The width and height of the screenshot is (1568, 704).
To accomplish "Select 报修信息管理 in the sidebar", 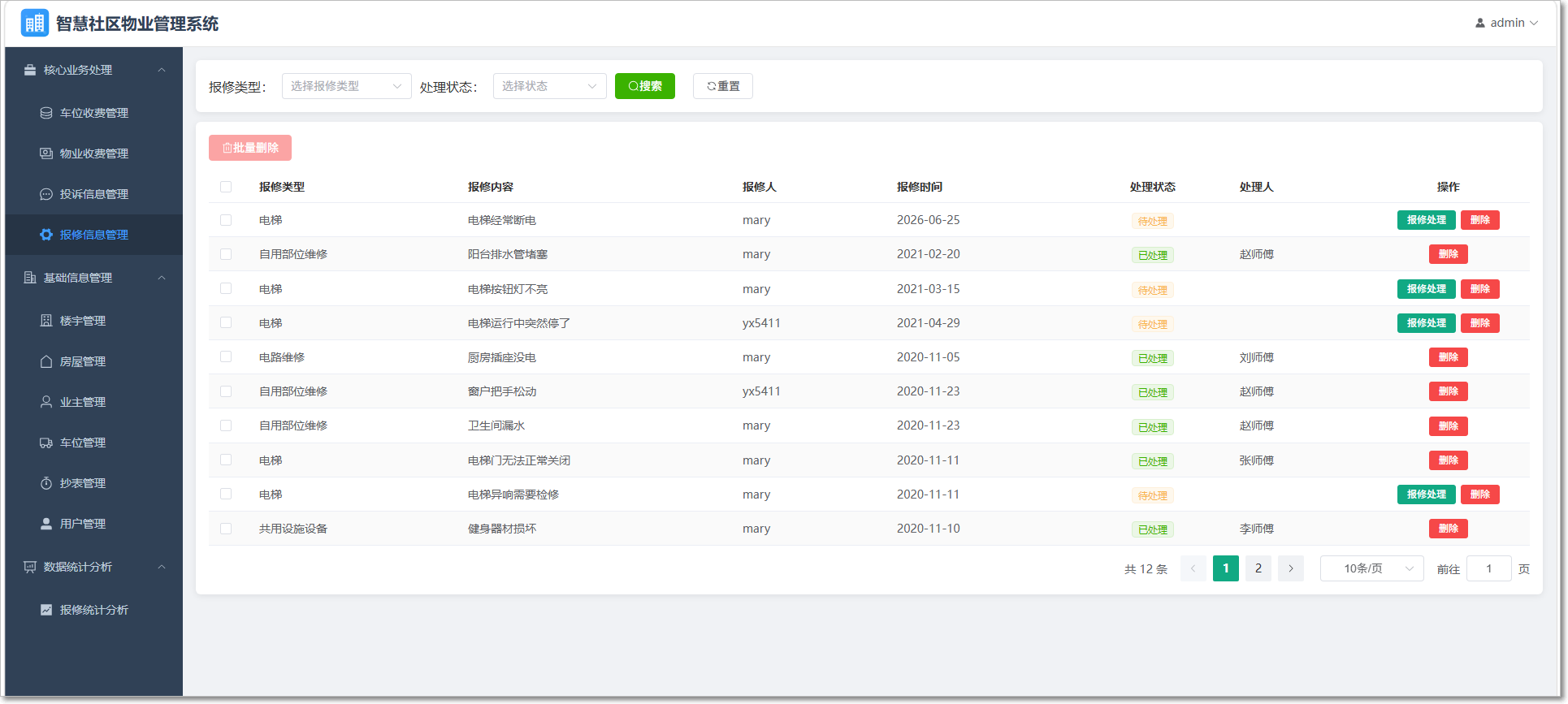I will click(x=94, y=235).
